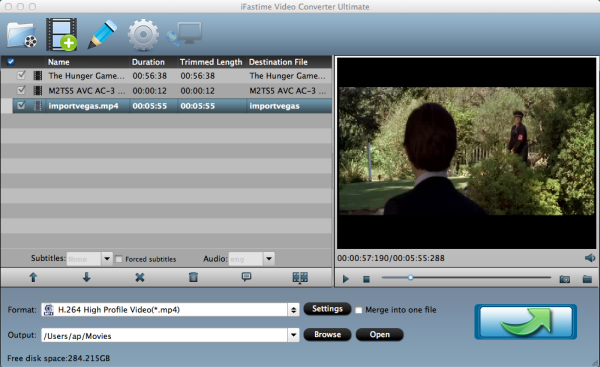Click Free disk space status text
The height and width of the screenshot is (367, 600).
(59, 358)
